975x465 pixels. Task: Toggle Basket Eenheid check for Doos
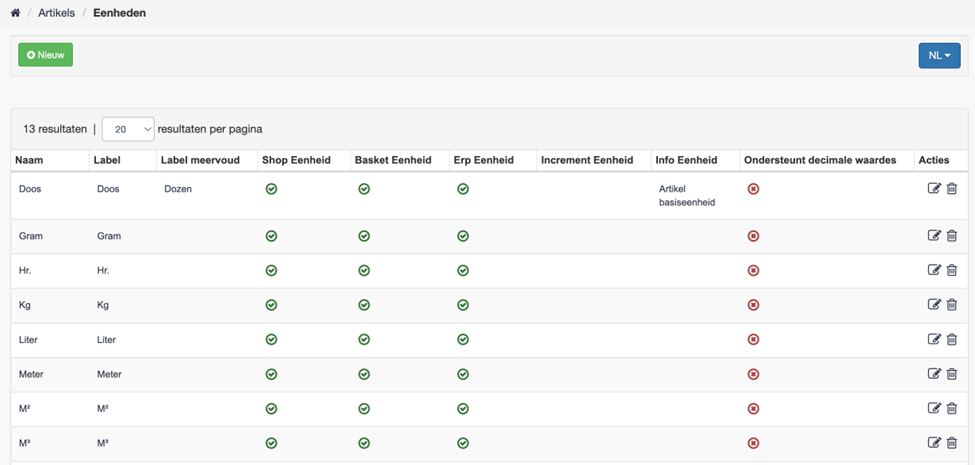[364, 189]
